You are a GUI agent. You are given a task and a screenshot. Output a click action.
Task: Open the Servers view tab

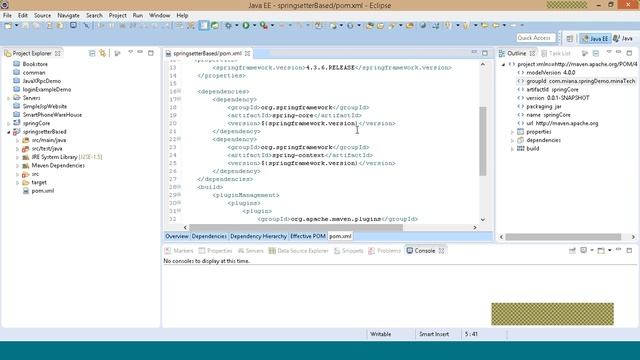tap(251, 251)
